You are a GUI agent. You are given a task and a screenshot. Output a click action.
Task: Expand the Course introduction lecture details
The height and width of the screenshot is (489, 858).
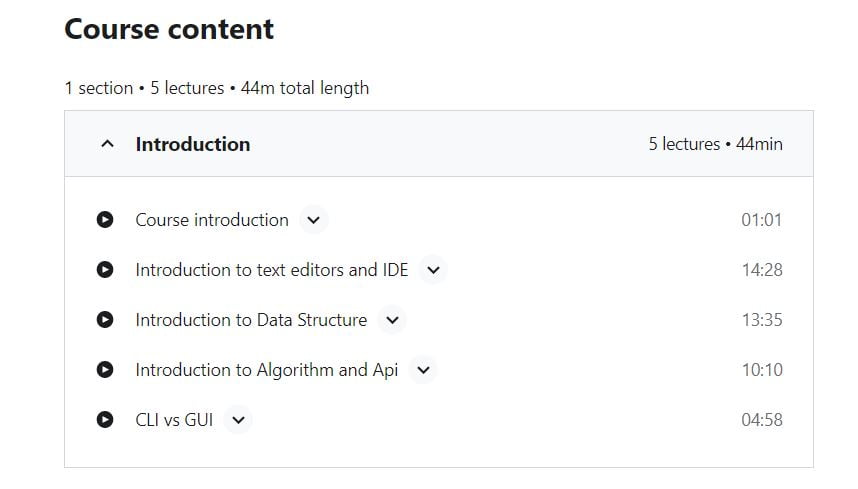tap(314, 220)
